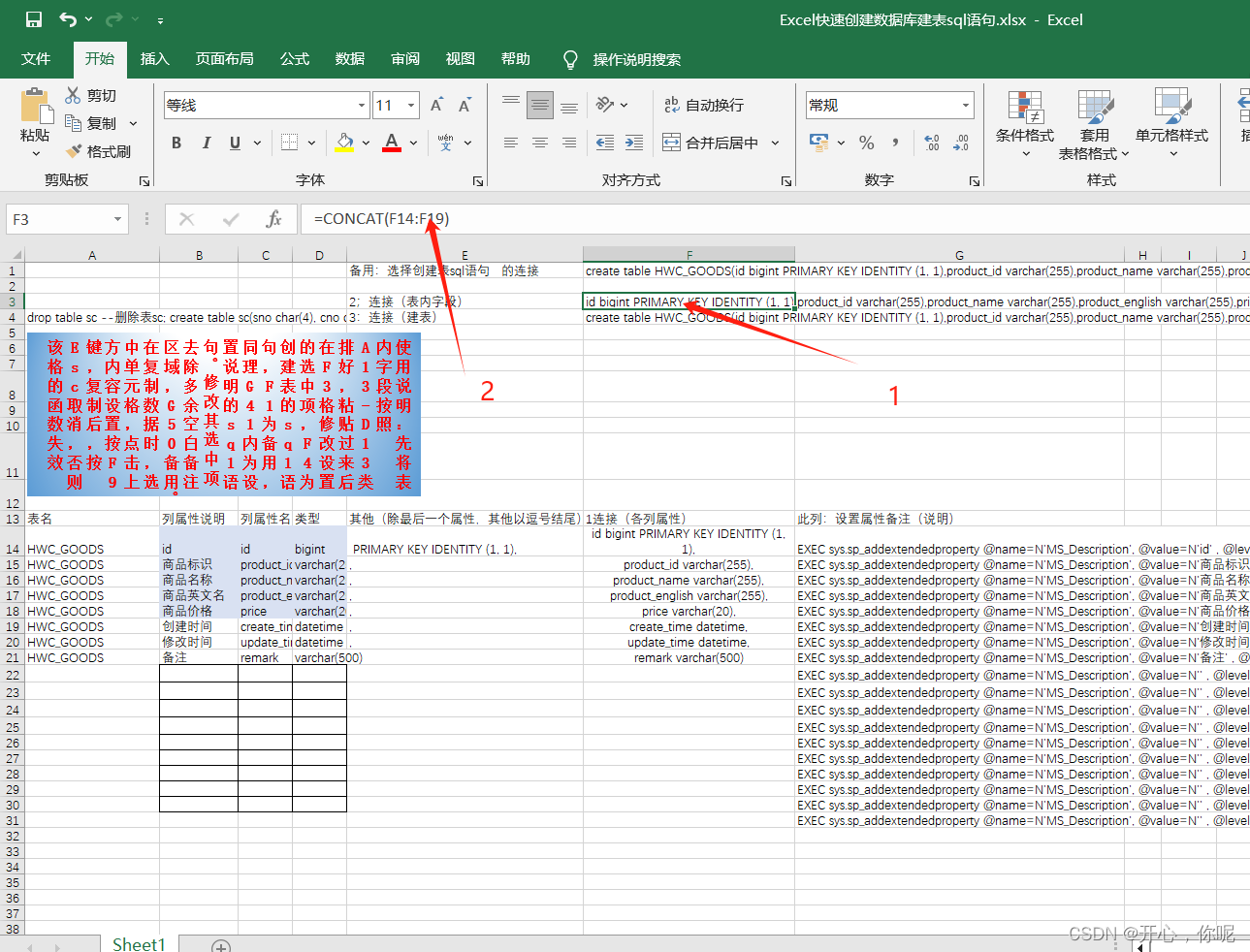Open the font name dropdown (等线)
Viewport: 1250px width, 952px height.
pos(362,105)
